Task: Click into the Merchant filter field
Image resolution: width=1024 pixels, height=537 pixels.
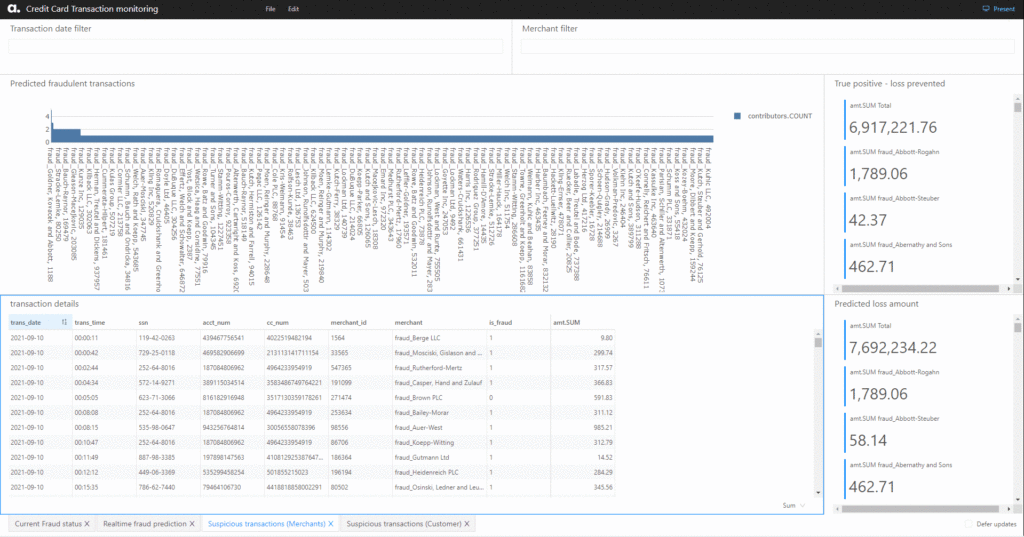Action: point(767,46)
